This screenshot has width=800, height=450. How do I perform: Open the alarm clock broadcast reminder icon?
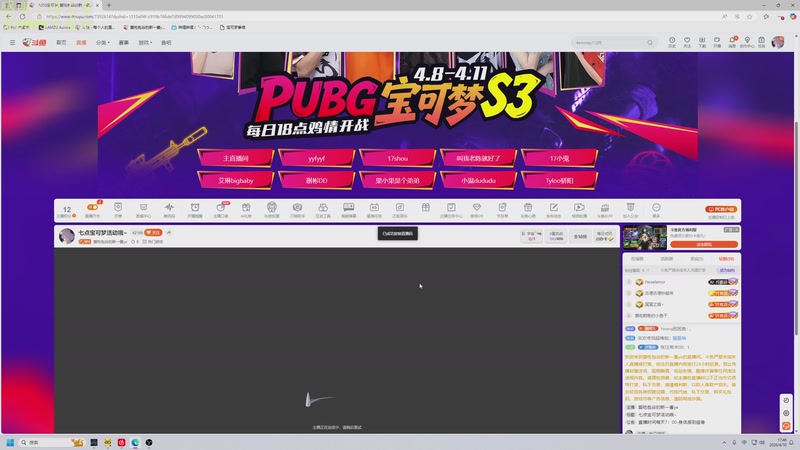[x=195, y=209]
